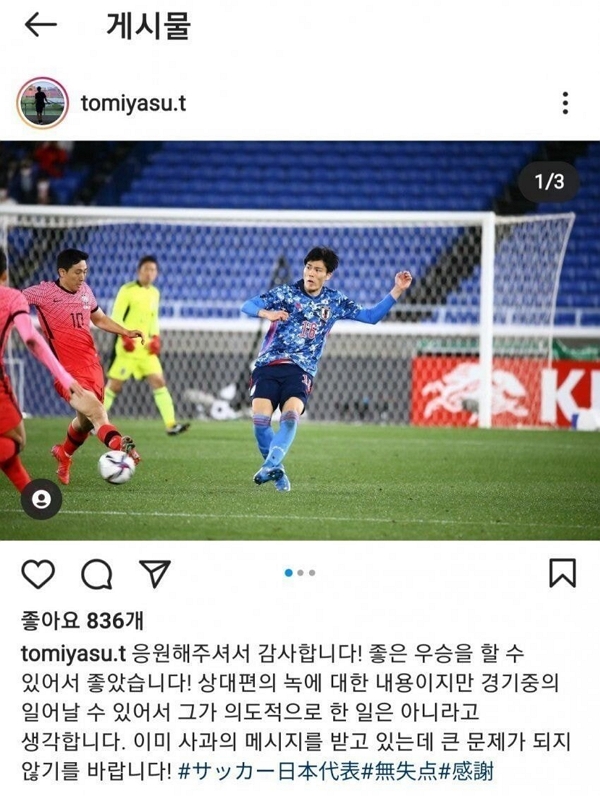Save post with bookmark icon
The width and height of the screenshot is (600, 796).
[x=562, y=573]
